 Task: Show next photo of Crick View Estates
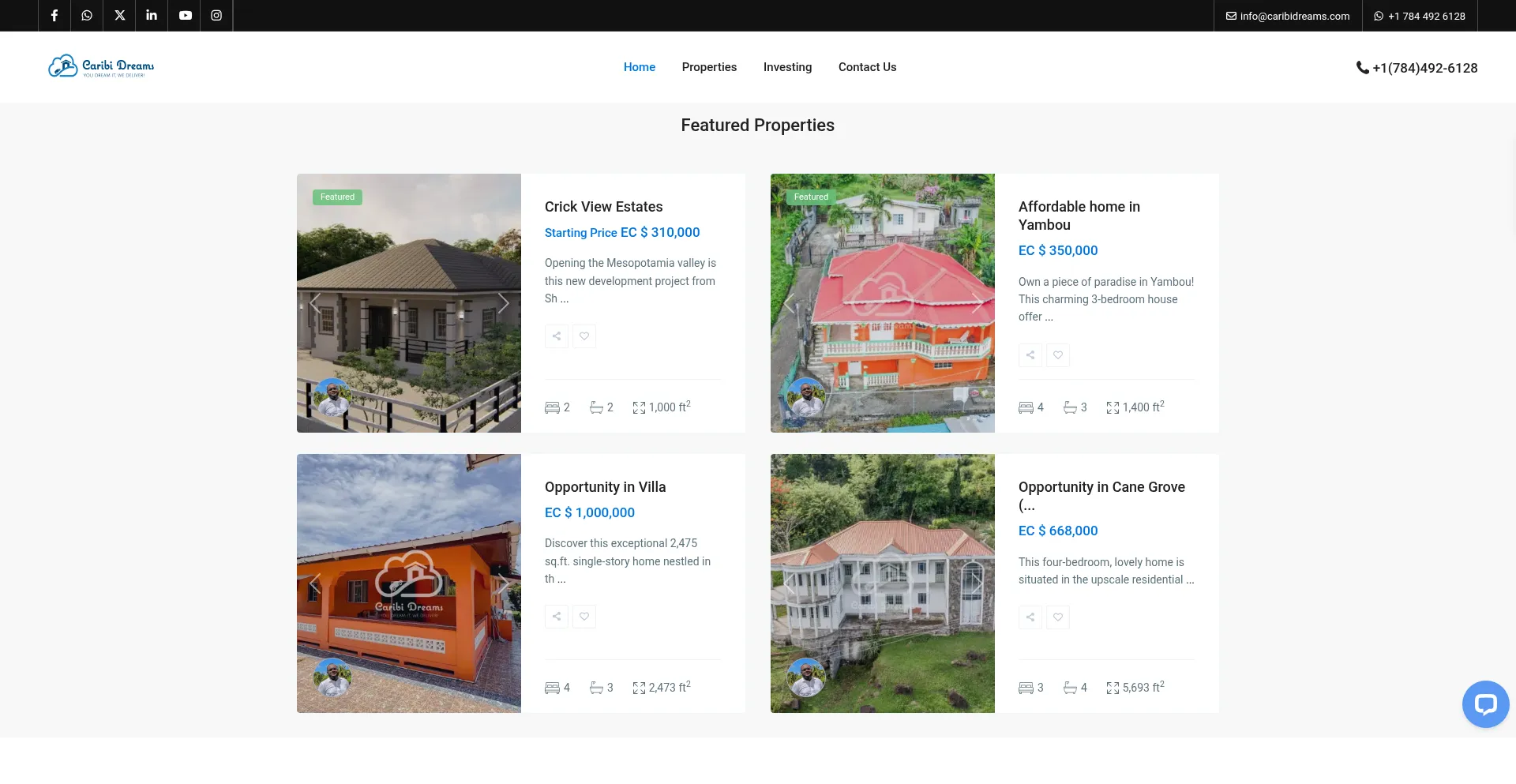click(x=503, y=303)
